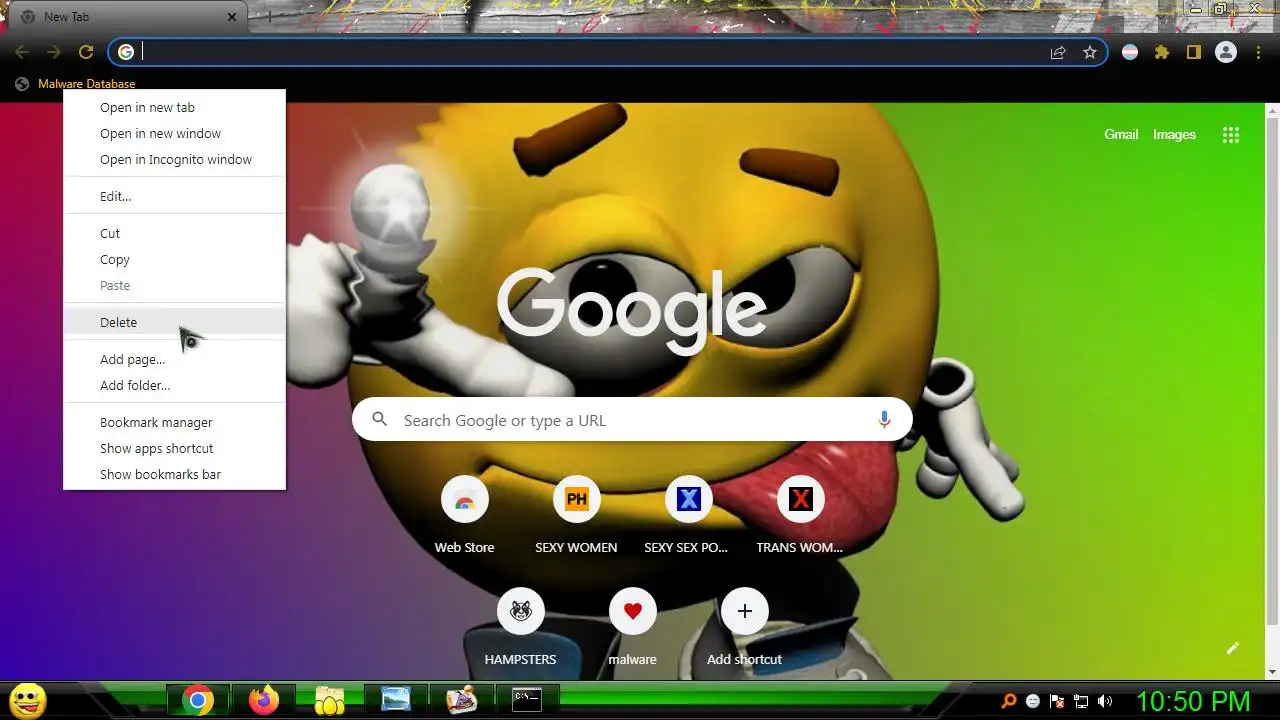
Task: Click the Reload page icon
Action: [x=86, y=52]
